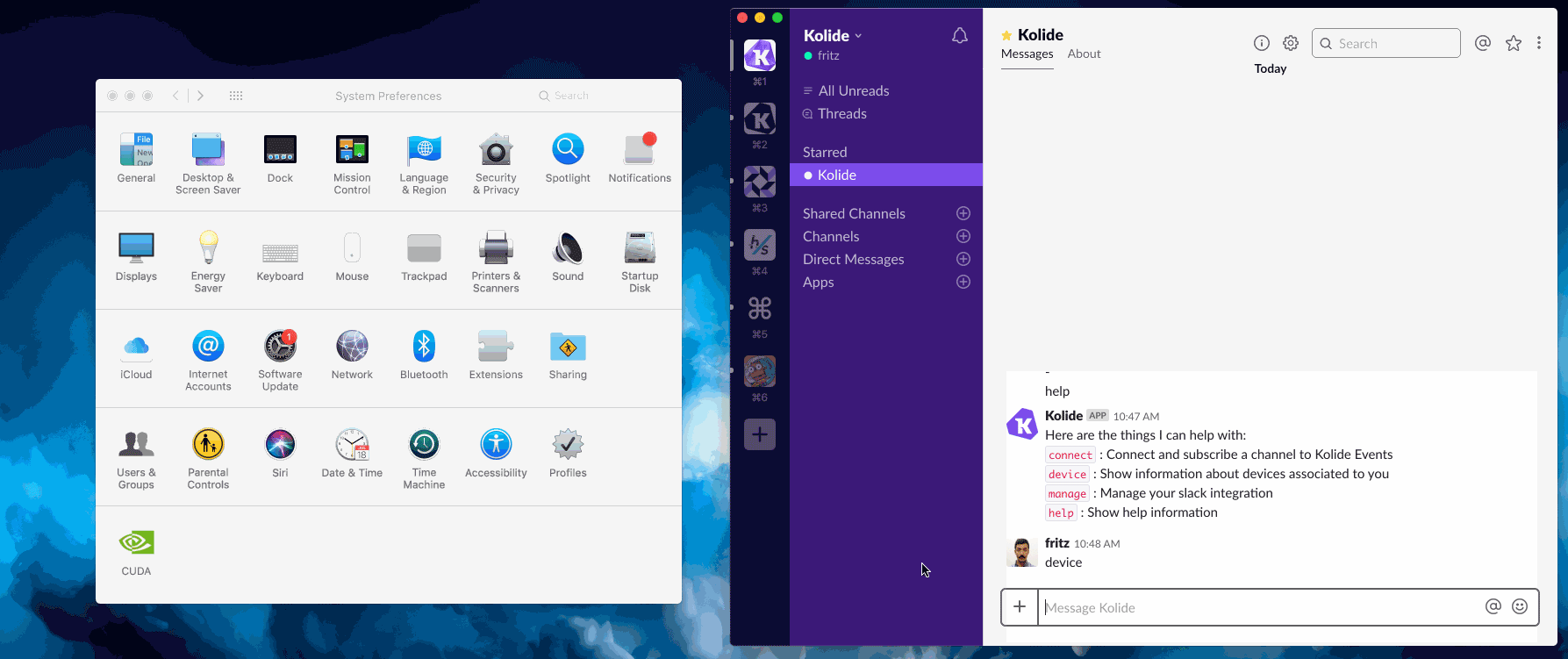This screenshot has width=1568, height=659.
Task: Browse Apps plus button
Action: click(963, 282)
